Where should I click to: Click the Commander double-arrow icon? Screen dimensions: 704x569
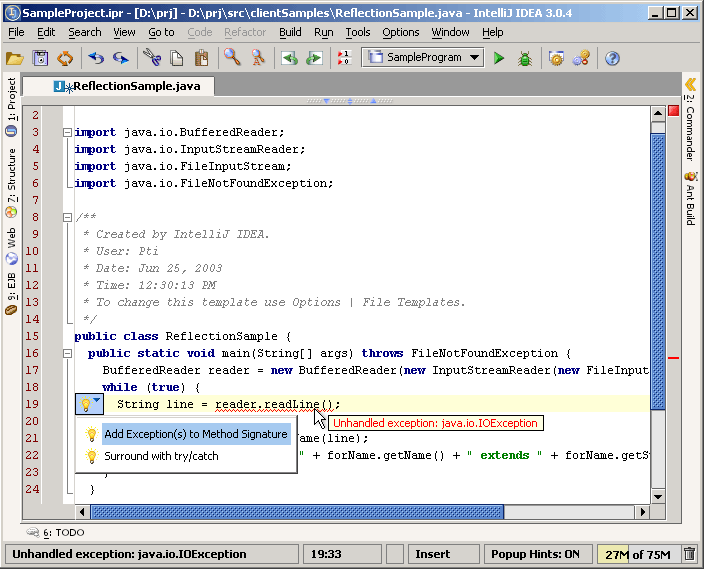tap(691, 84)
